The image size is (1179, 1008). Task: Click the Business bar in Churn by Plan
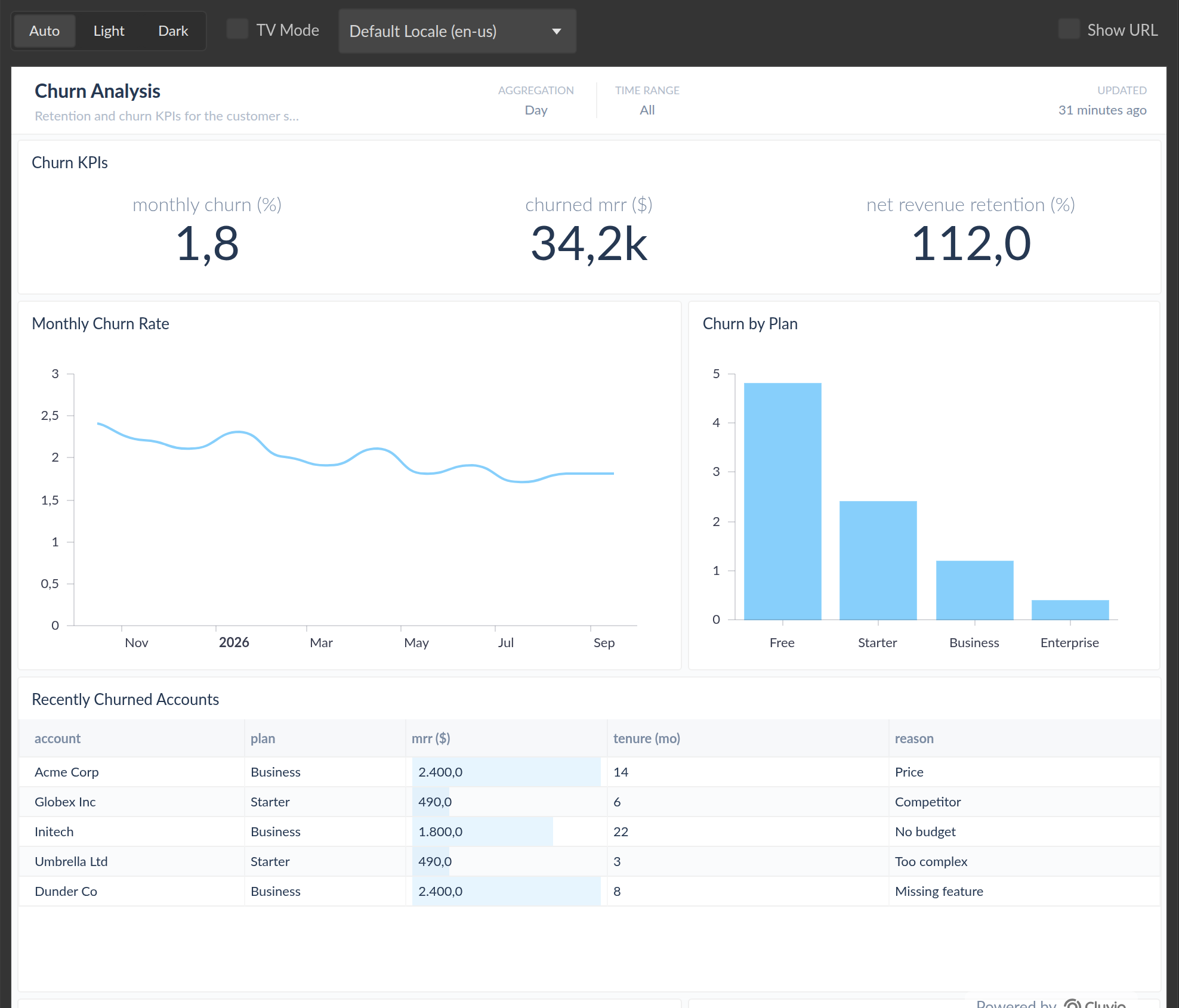tap(974, 590)
